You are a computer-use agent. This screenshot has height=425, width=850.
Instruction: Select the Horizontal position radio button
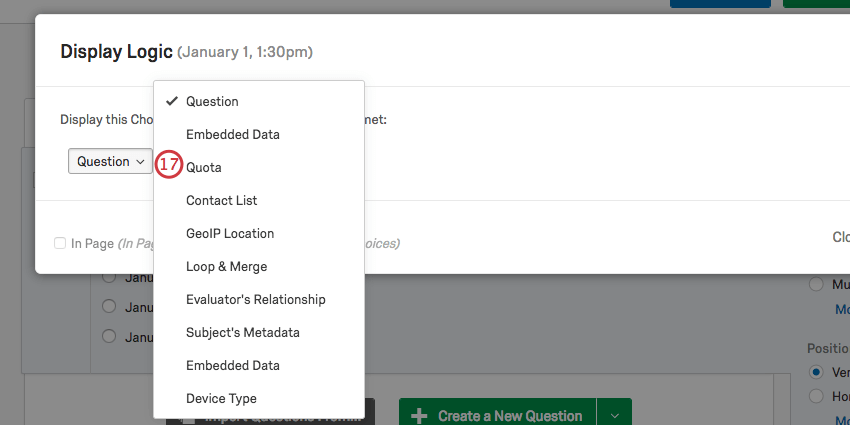[816, 395]
